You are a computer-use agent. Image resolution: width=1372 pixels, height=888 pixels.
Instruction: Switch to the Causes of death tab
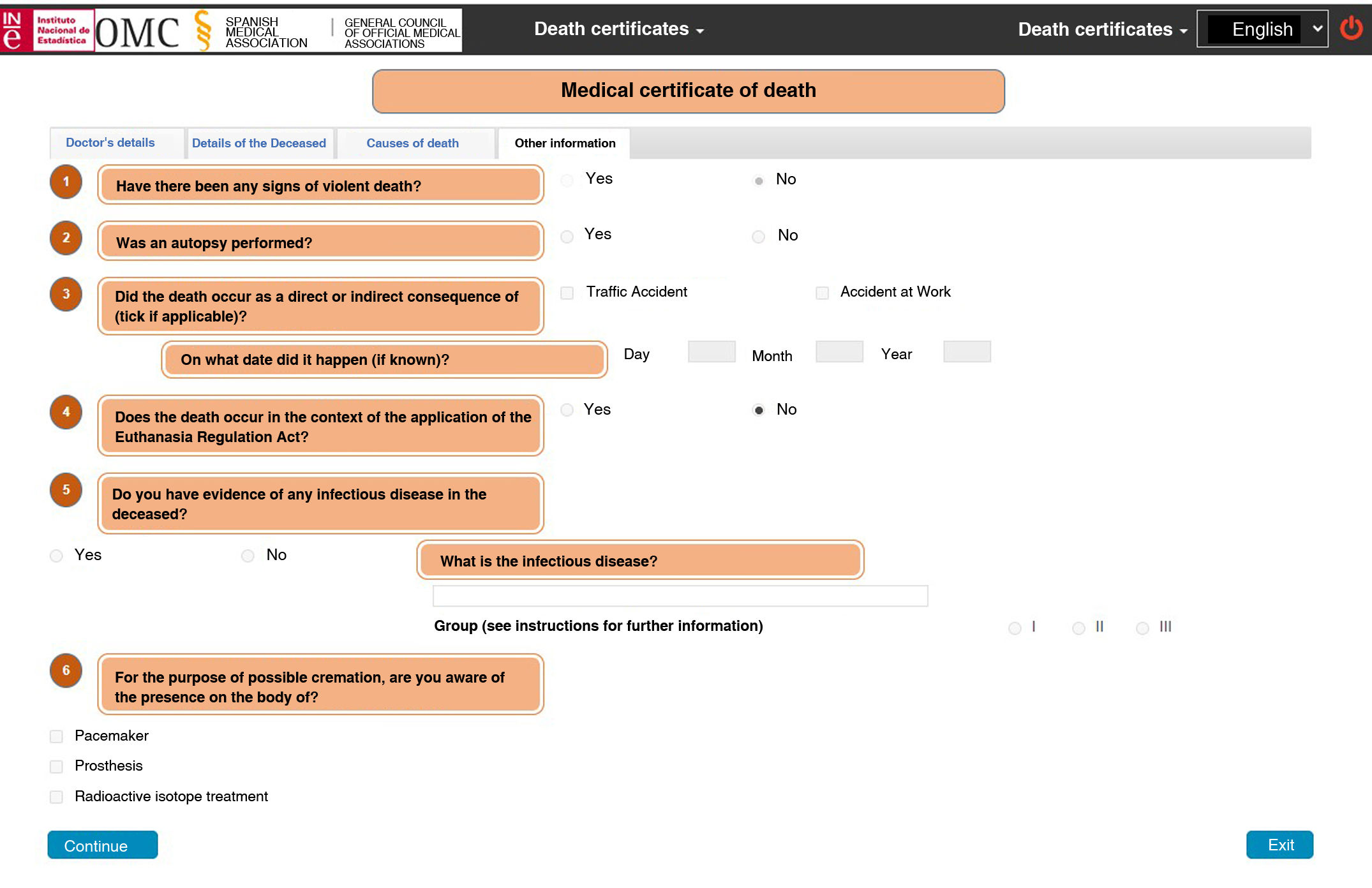(412, 144)
